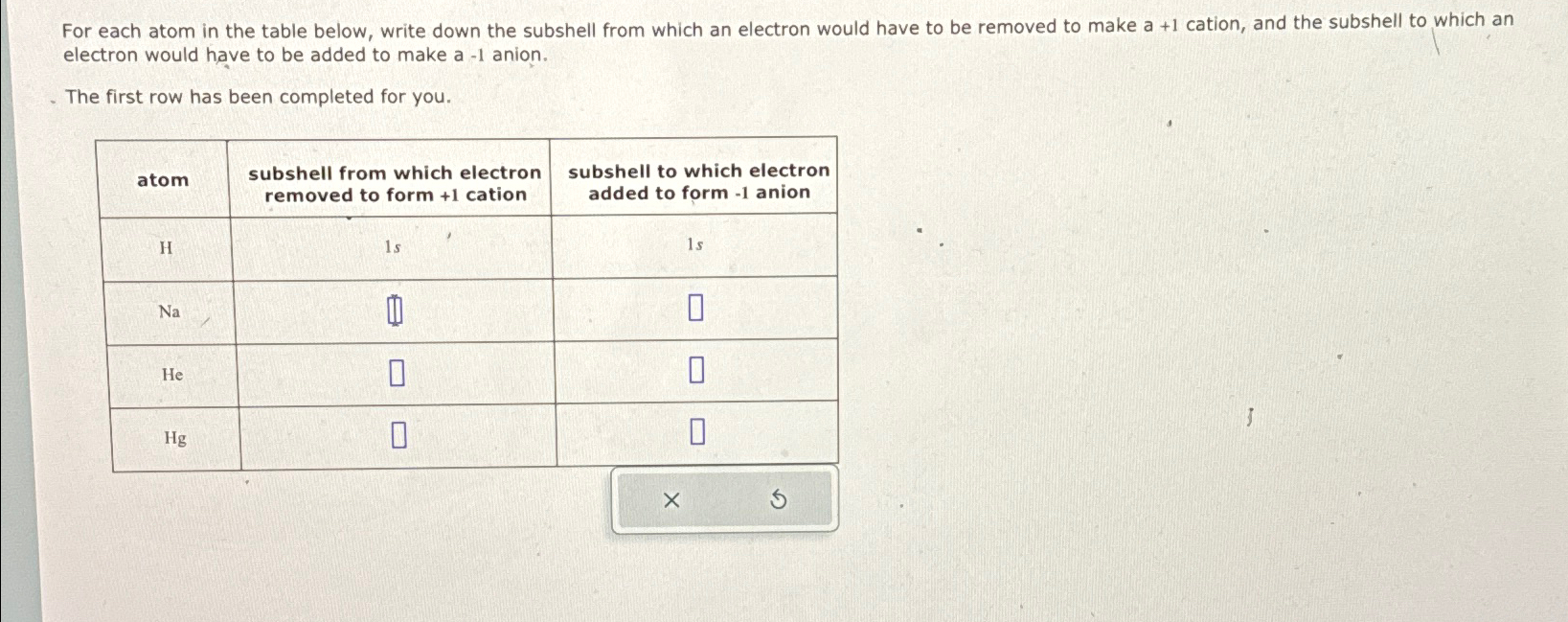Click the completed 1s cation answer for H

coord(391,246)
